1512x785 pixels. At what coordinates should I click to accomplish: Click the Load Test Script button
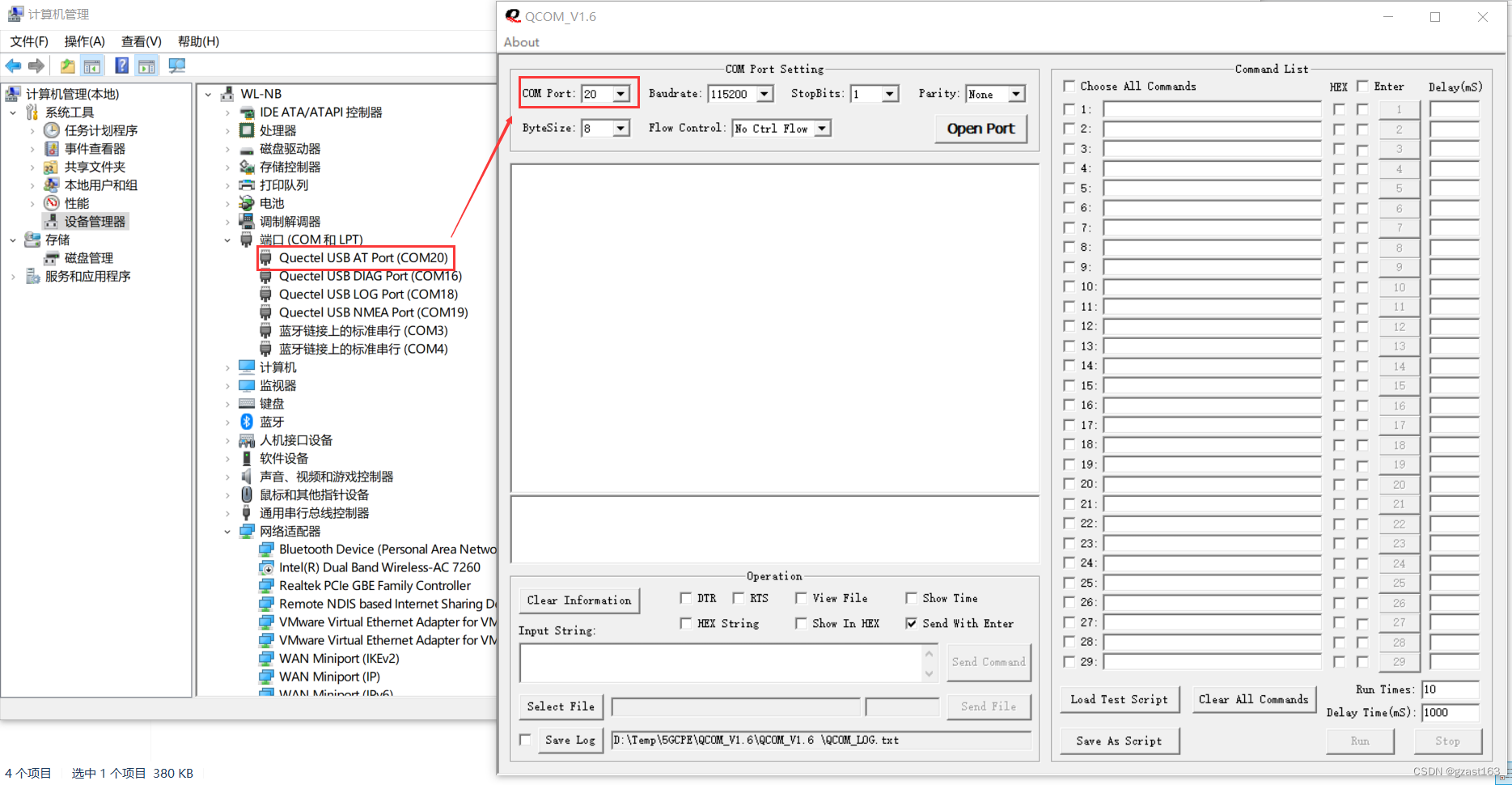coord(1119,699)
